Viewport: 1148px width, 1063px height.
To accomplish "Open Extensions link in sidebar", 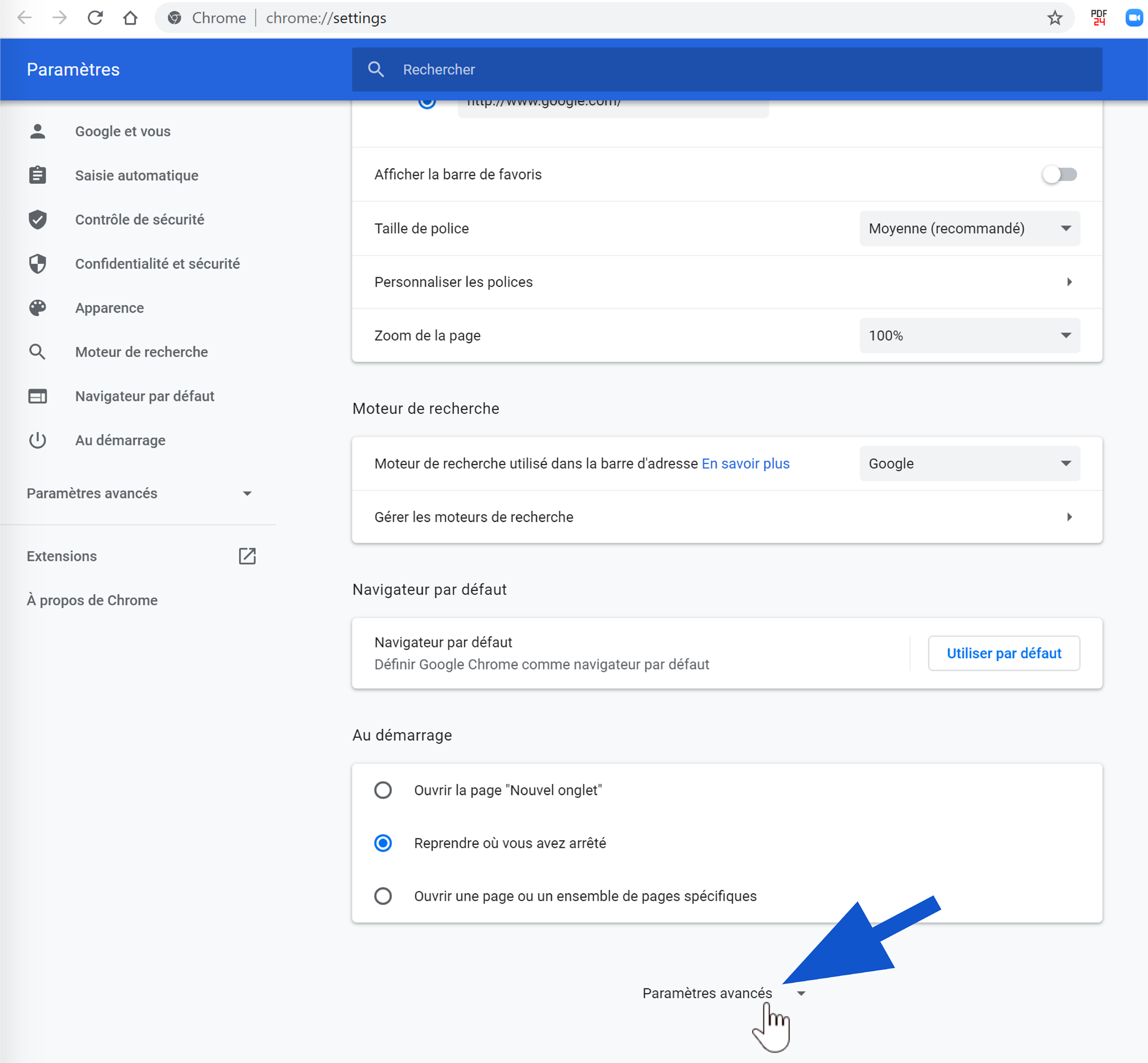I will click(61, 556).
